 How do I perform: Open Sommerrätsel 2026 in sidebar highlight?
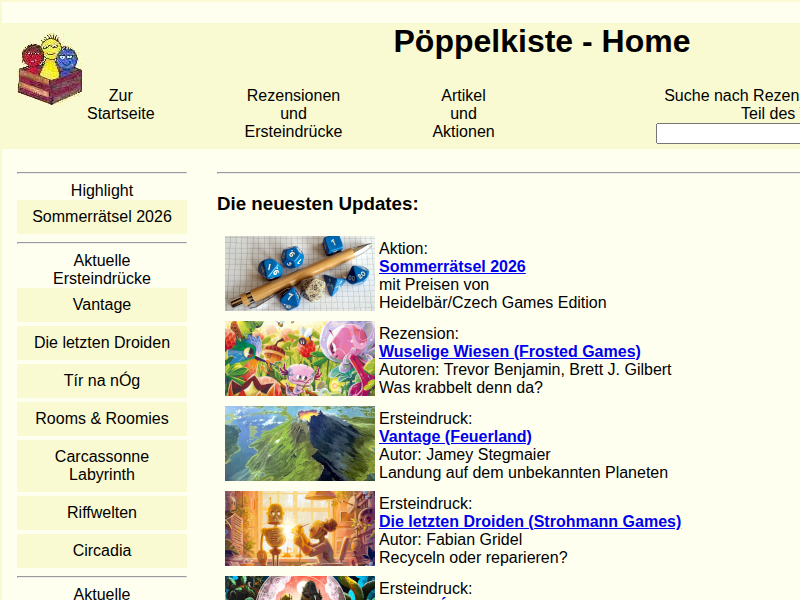point(102,216)
